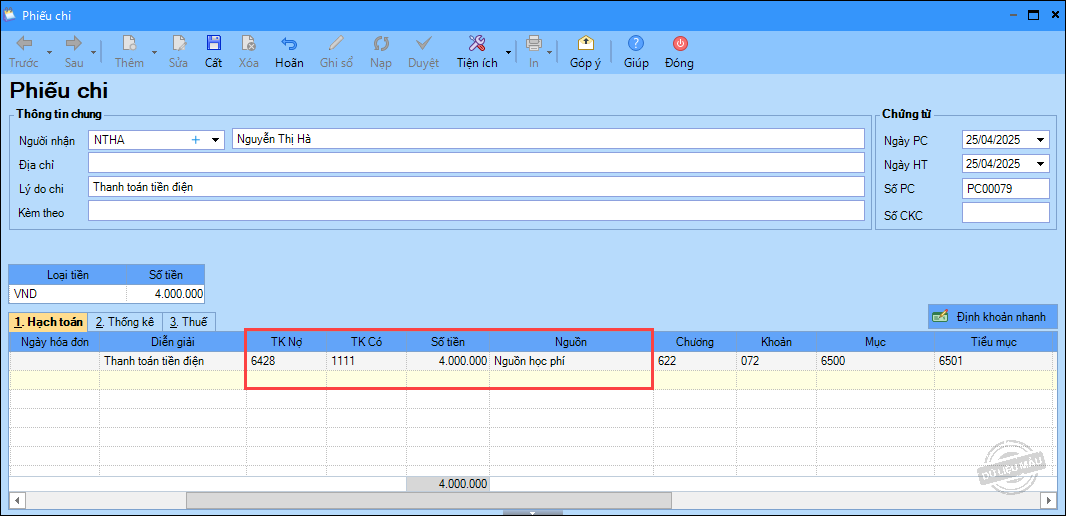This screenshot has height=516, width=1066.
Task: Click the Chương cell 622
Action: pos(695,361)
